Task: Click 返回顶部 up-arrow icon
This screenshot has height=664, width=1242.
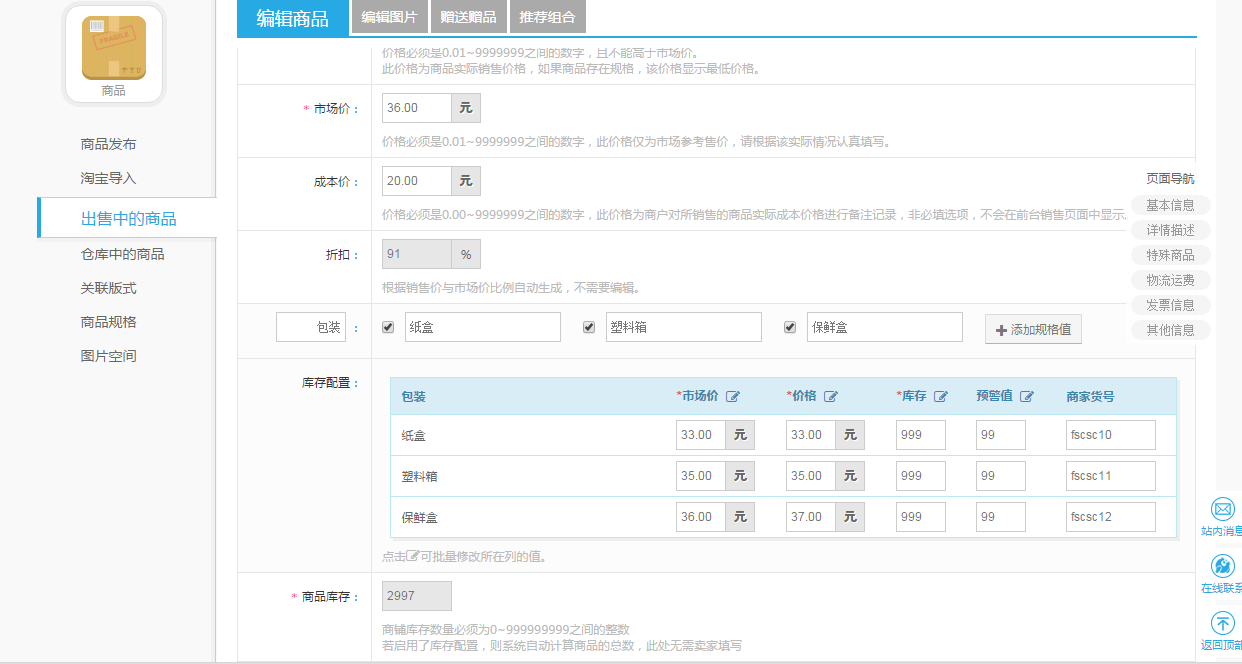Action: 1223,623
